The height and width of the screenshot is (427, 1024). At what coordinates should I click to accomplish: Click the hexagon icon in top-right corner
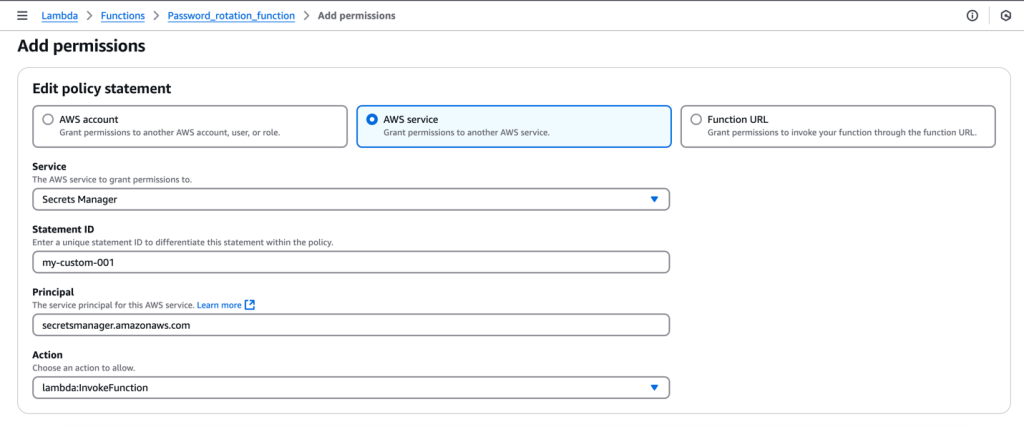click(1006, 16)
